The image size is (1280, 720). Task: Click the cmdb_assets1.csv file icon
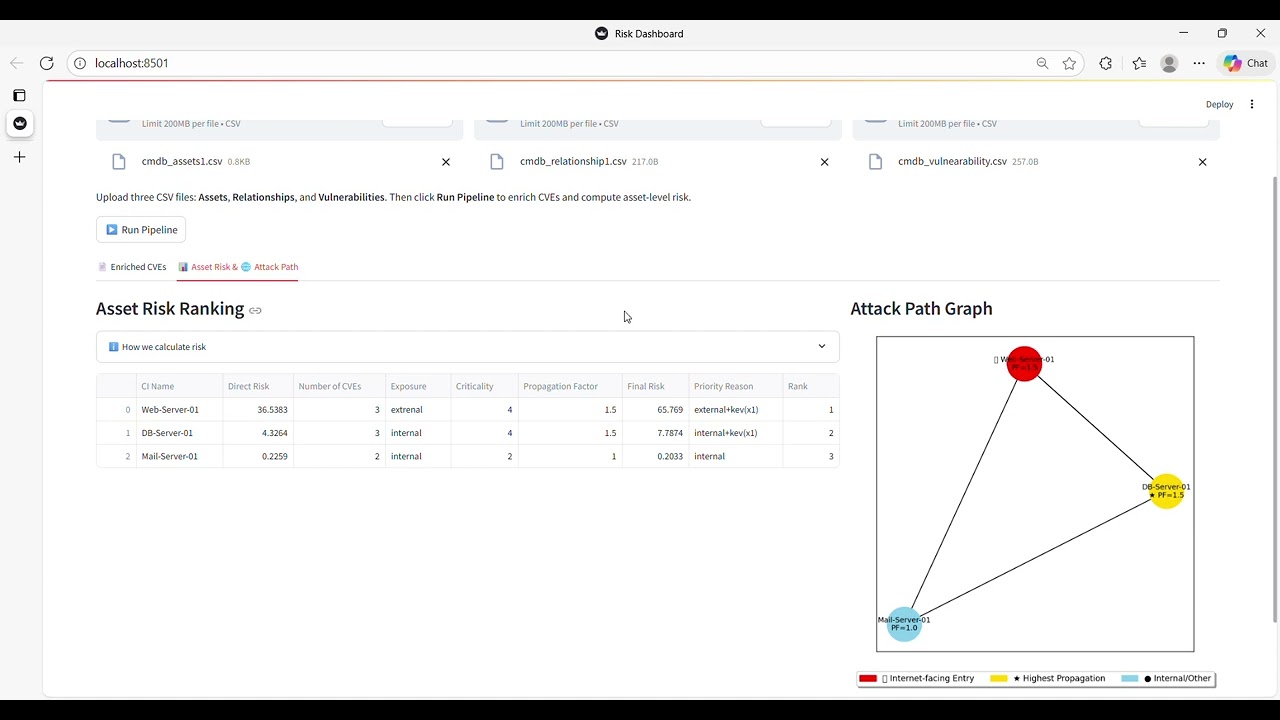pos(119,162)
